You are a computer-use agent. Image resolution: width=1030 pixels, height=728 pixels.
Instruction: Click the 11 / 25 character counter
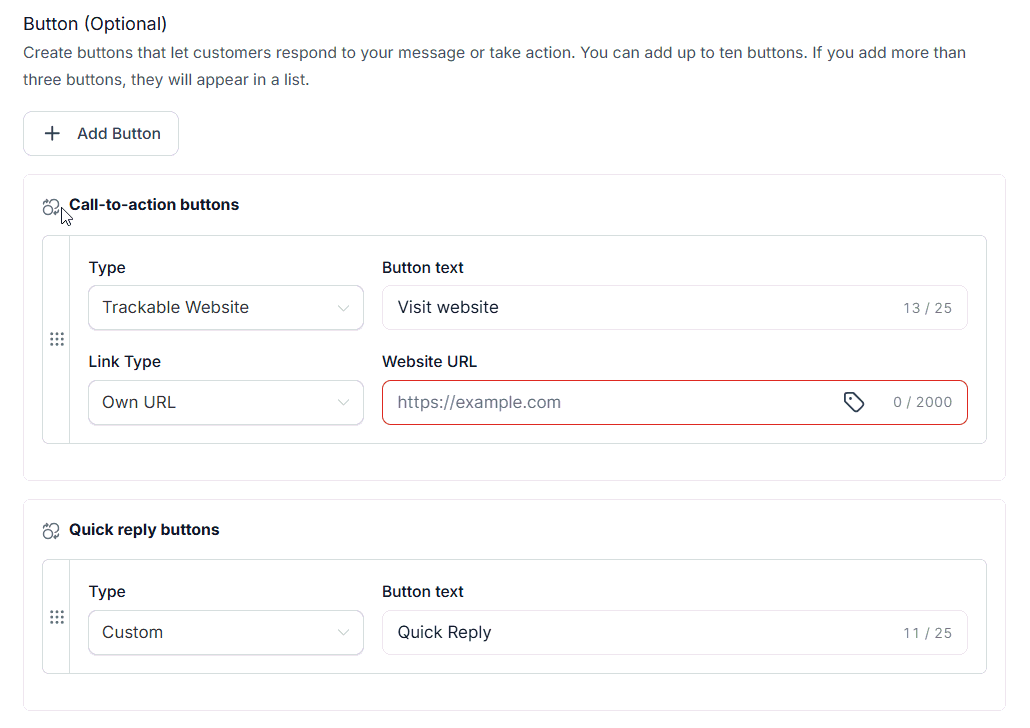coord(927,632)
